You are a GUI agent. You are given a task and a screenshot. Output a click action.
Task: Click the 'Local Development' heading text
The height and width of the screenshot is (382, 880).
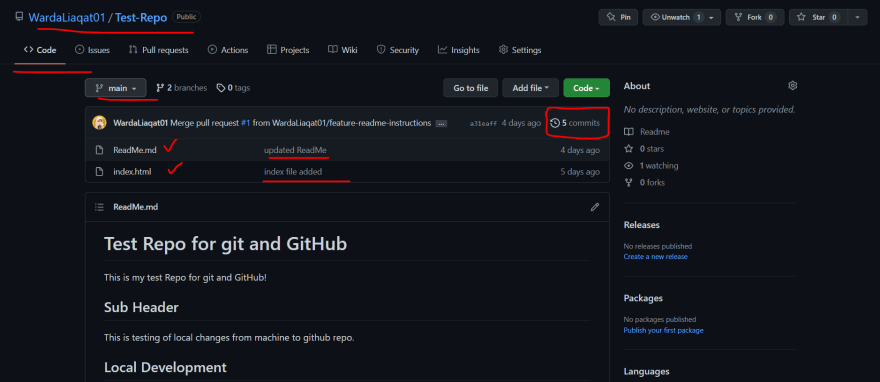click(166, 367)
